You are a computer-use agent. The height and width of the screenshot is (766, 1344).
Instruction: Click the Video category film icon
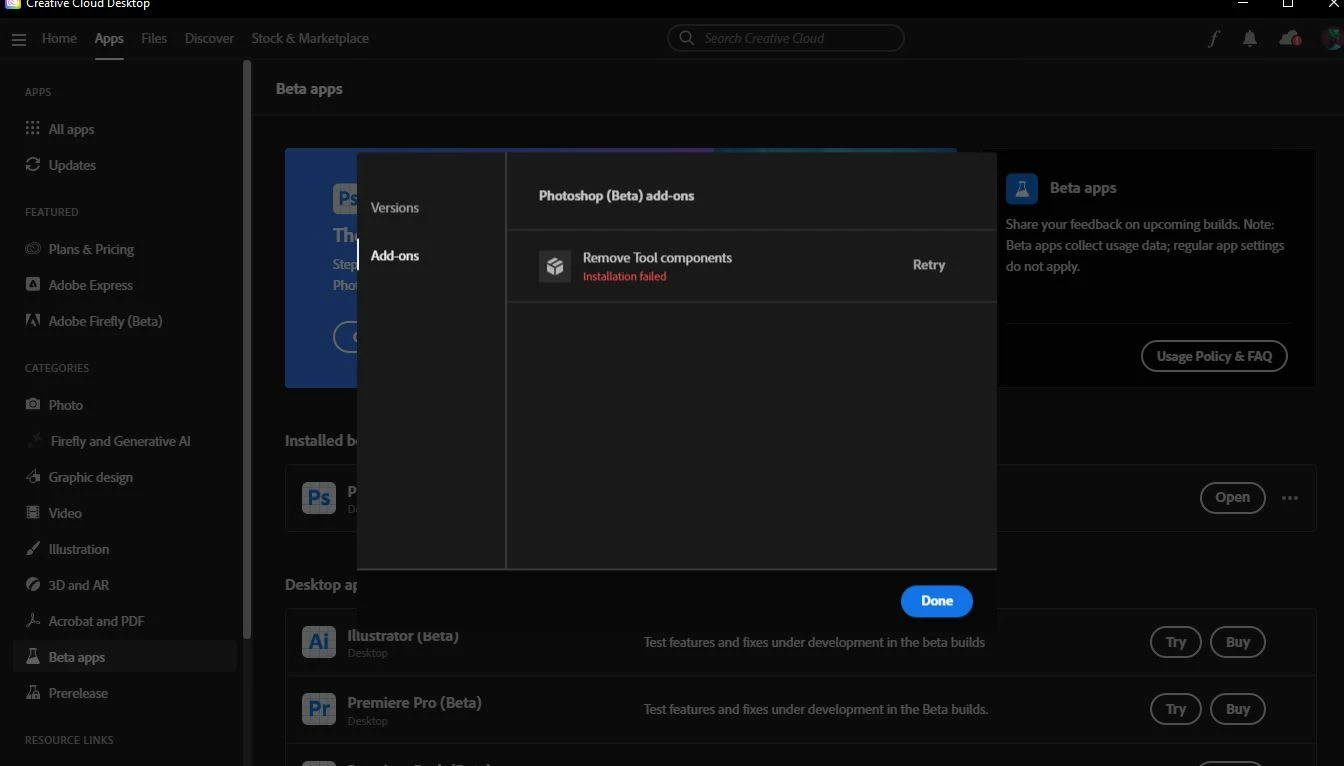click(x=33, y=513)
